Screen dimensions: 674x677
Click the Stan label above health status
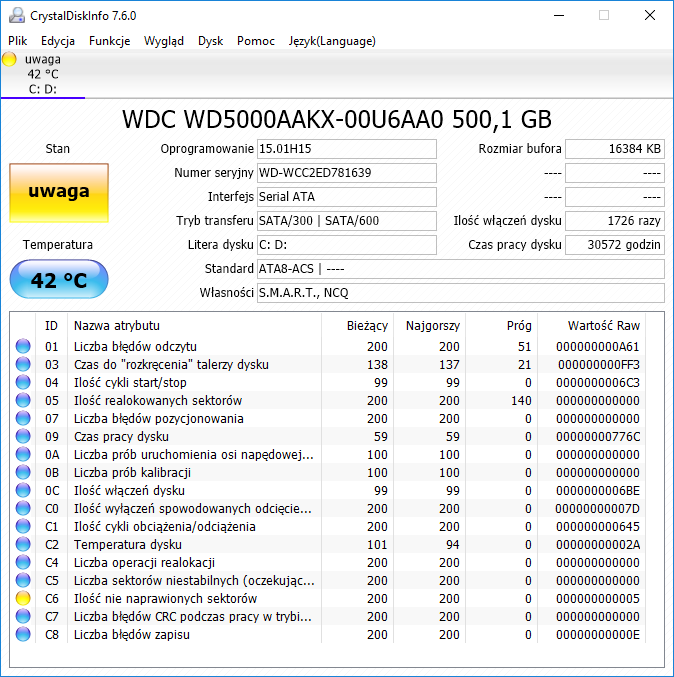pos(57,149)
